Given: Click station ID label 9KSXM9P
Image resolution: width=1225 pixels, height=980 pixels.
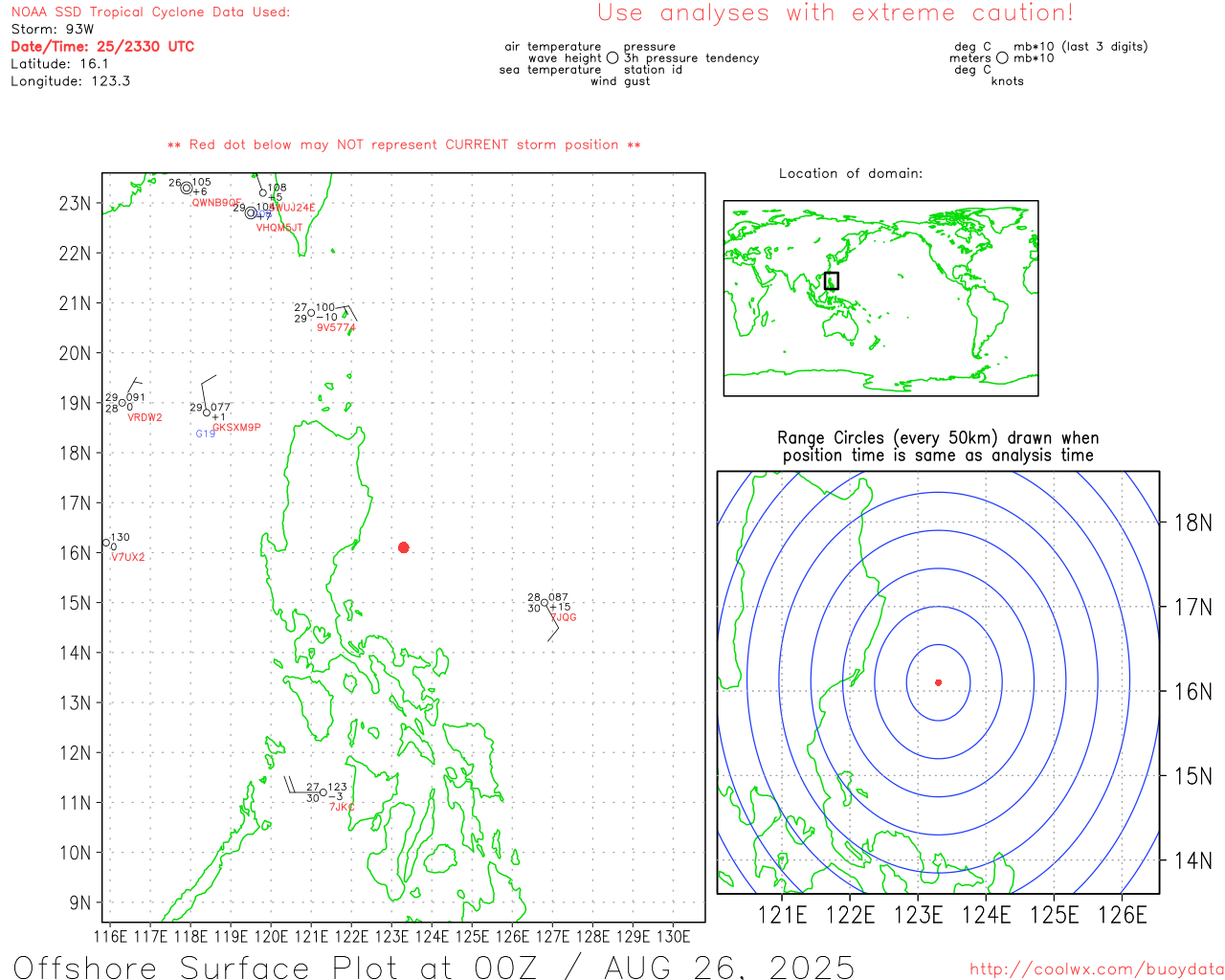Looking at the screenshot, I should tap(236, 428).
